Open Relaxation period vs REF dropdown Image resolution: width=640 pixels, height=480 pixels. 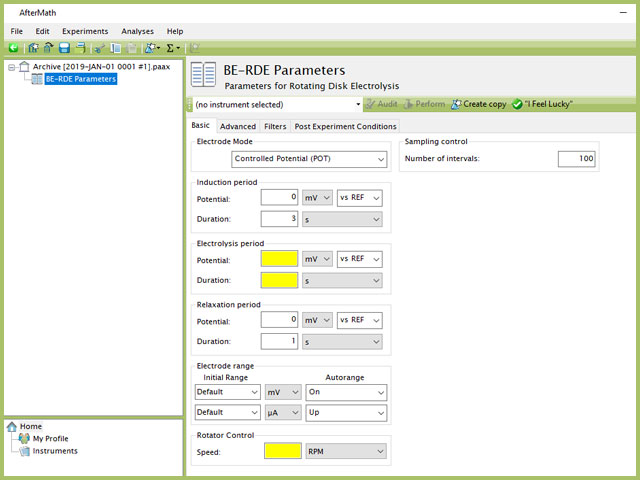360,320
